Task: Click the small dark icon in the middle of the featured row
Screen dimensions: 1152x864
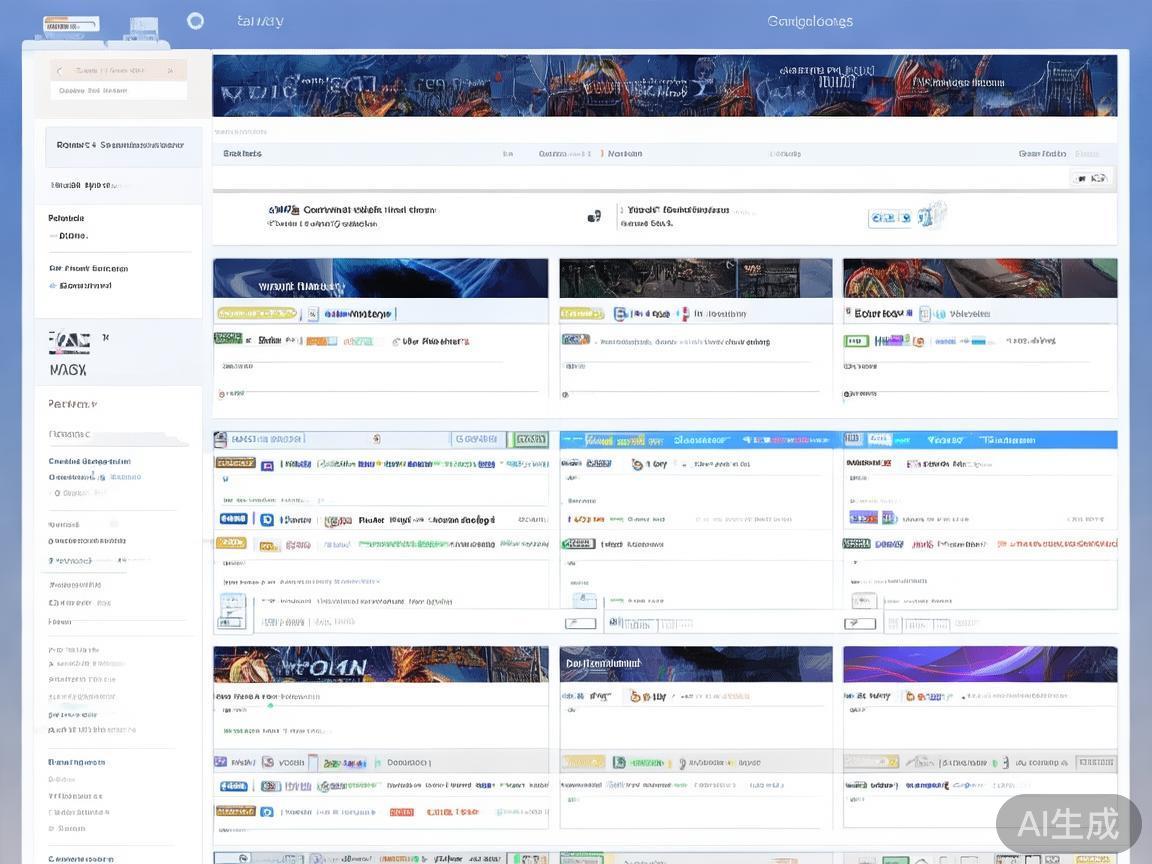Action: tap(594, 216)
